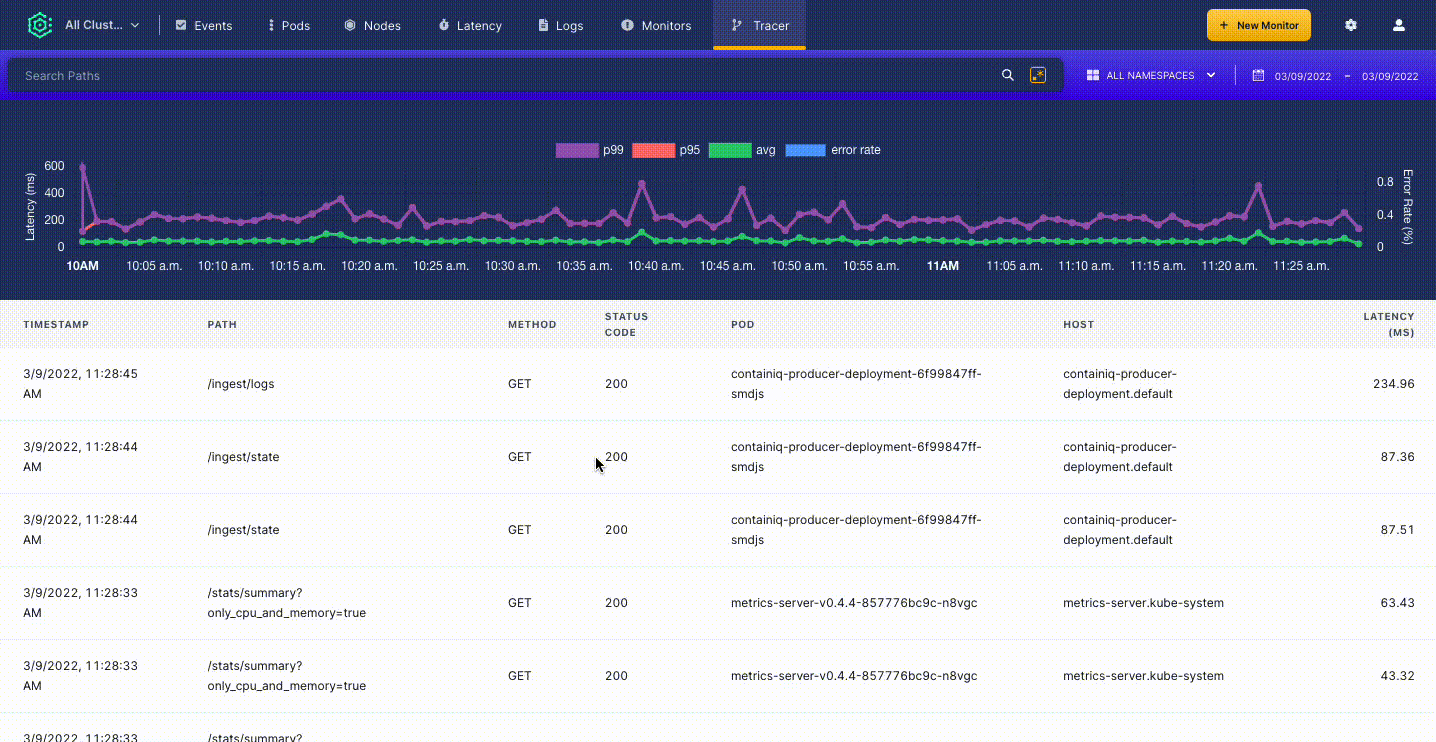Open the Nodes tab
Screen dimensions: 1436x742
pyautogui.click(x=372, y=25)
